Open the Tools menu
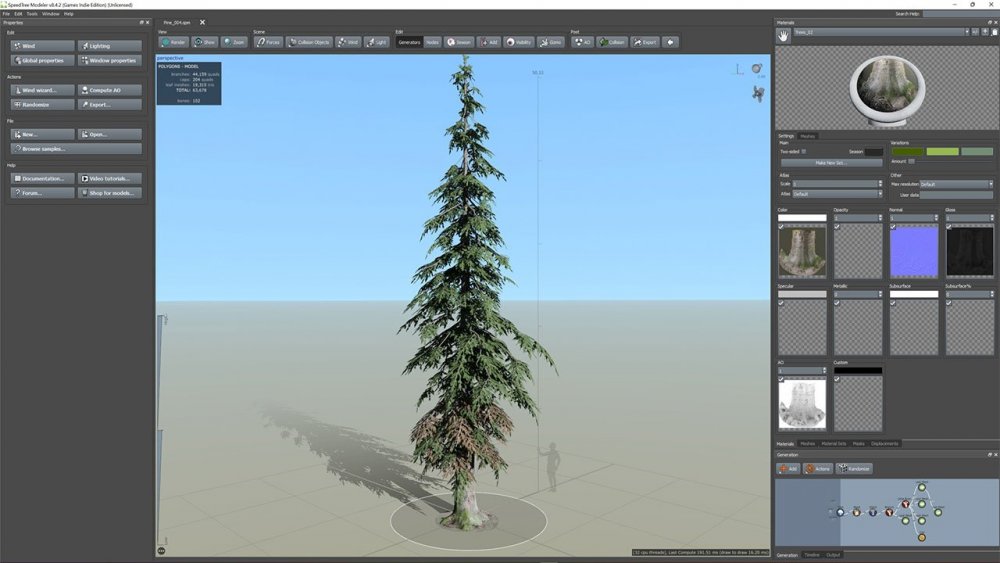The width and height of the screenshot is (1000, 563). tap(32, 13)
